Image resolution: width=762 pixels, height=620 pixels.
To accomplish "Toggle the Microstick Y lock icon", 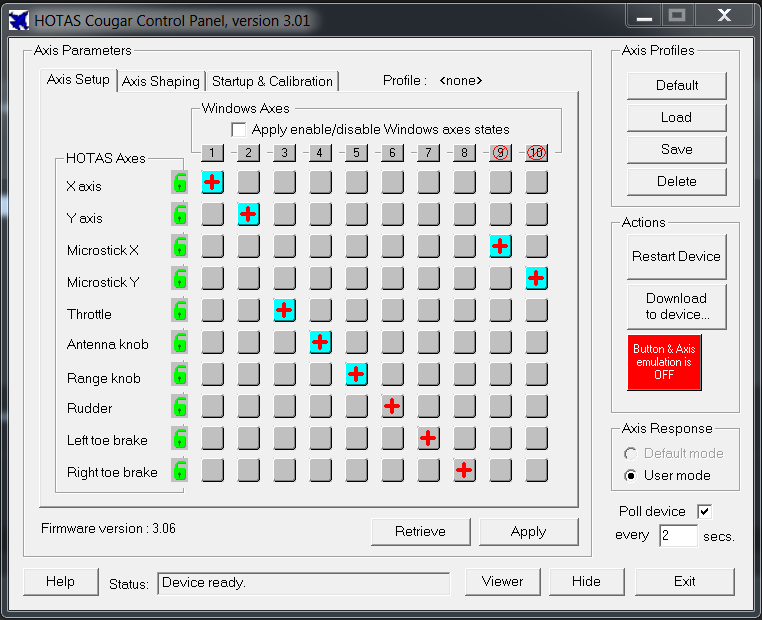I will click(179, 279).
